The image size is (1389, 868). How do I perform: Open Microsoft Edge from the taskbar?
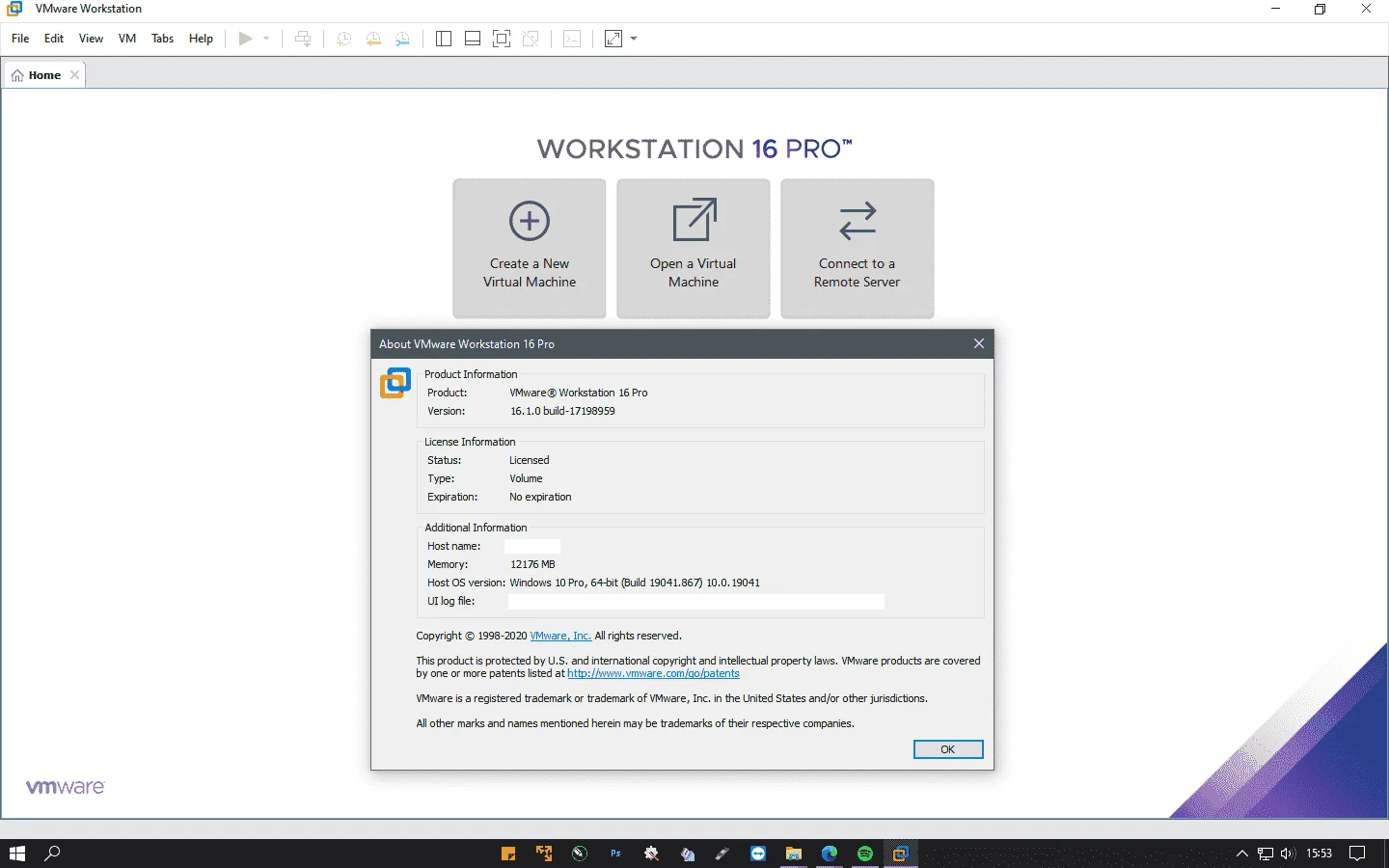[830, 854]
